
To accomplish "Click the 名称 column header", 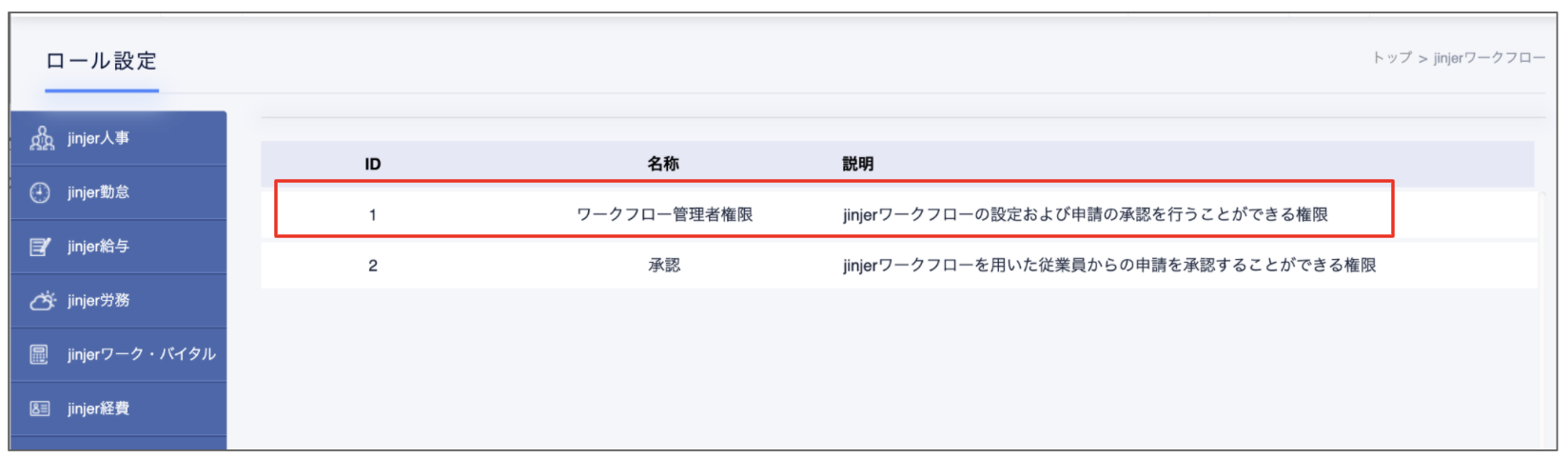I will 663,165.
